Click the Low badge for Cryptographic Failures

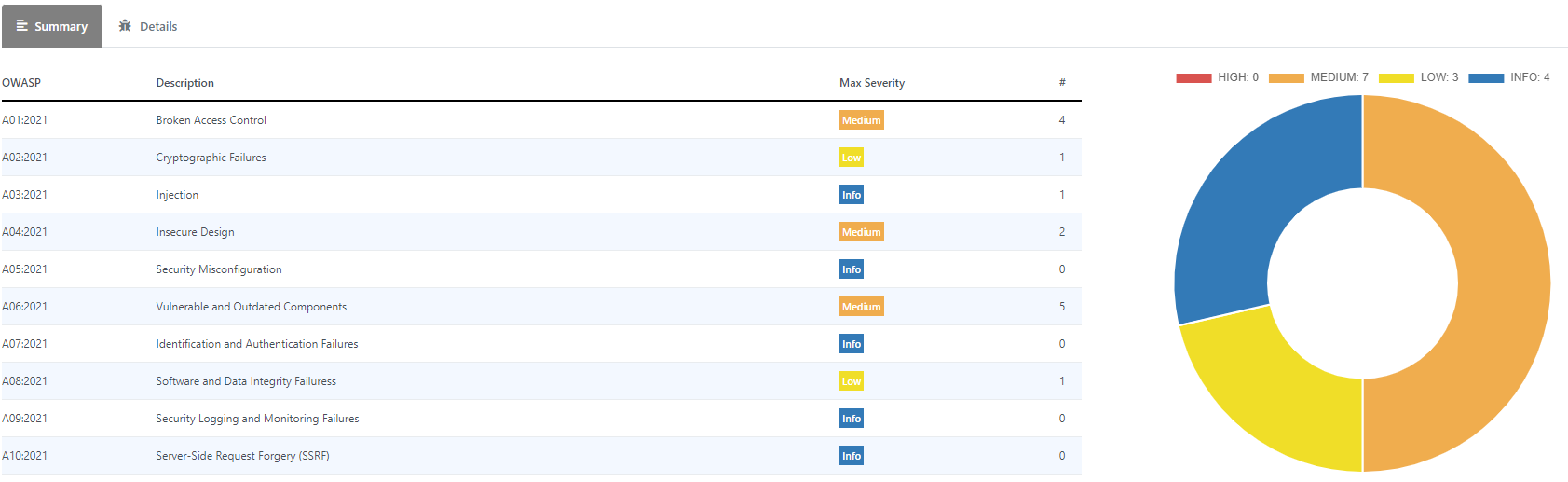point(851,158)
